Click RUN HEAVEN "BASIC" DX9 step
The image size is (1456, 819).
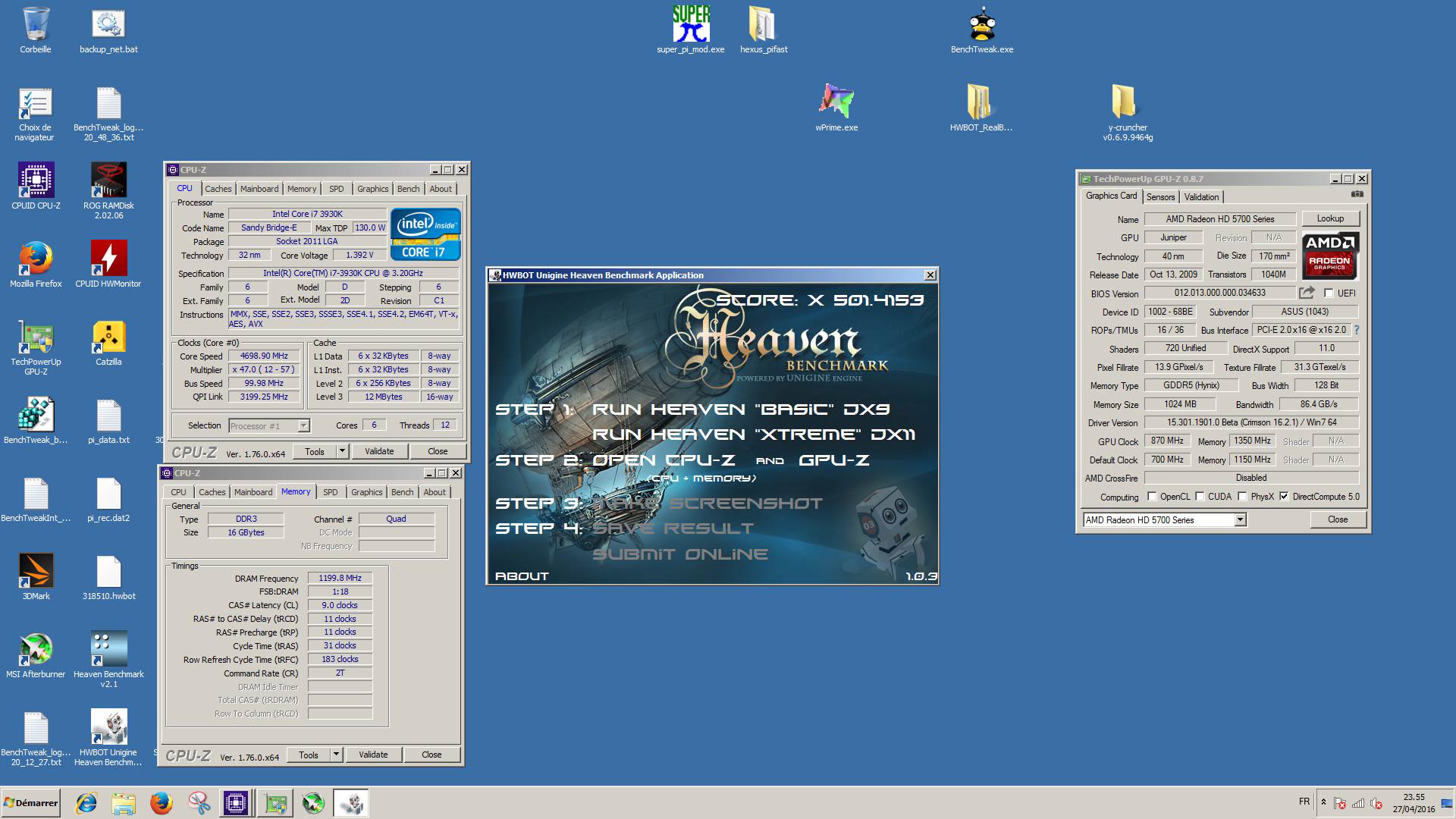[x=741, y=409]
